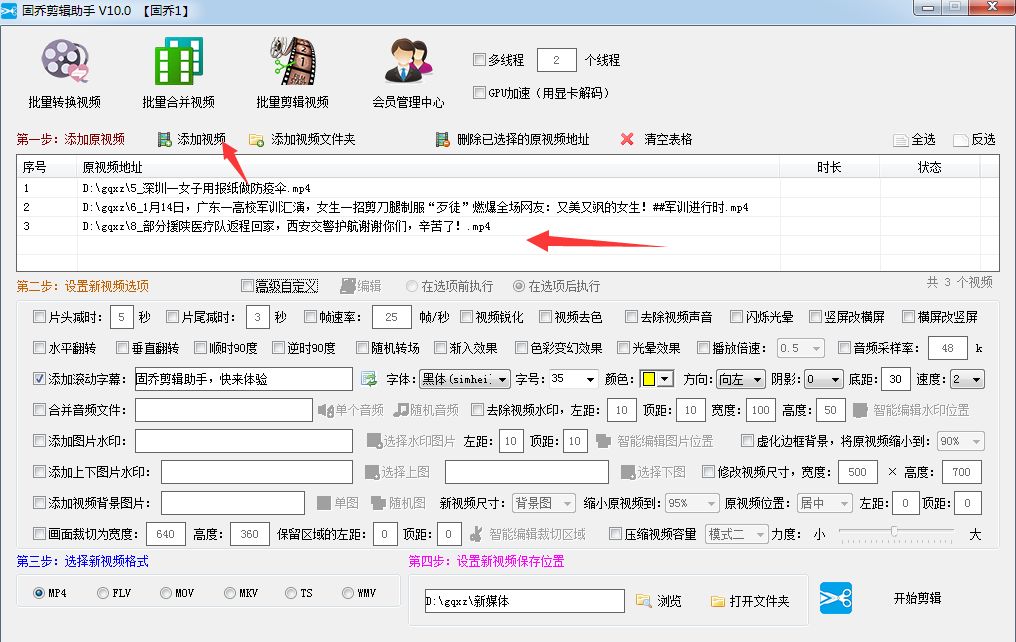Open the 速度 dropdown

click(967, 379)
